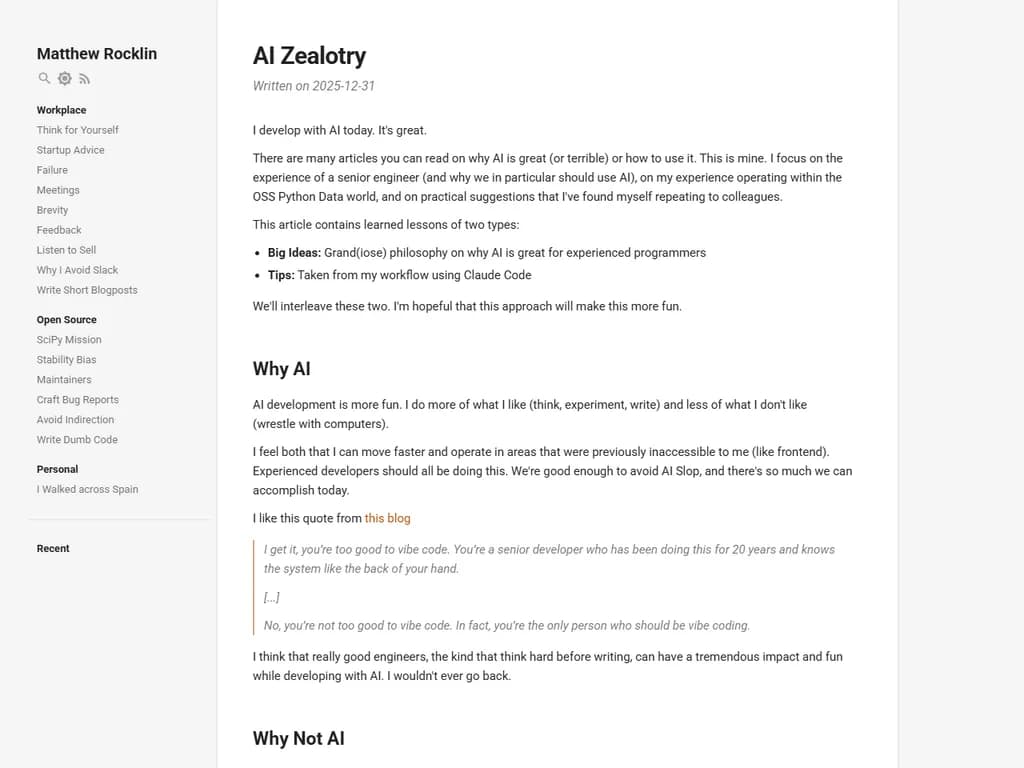This screenshot has height=768, width=1024.
Task: Open the settings gear icon
Action: pyautogui.click(x=65, y=78)
